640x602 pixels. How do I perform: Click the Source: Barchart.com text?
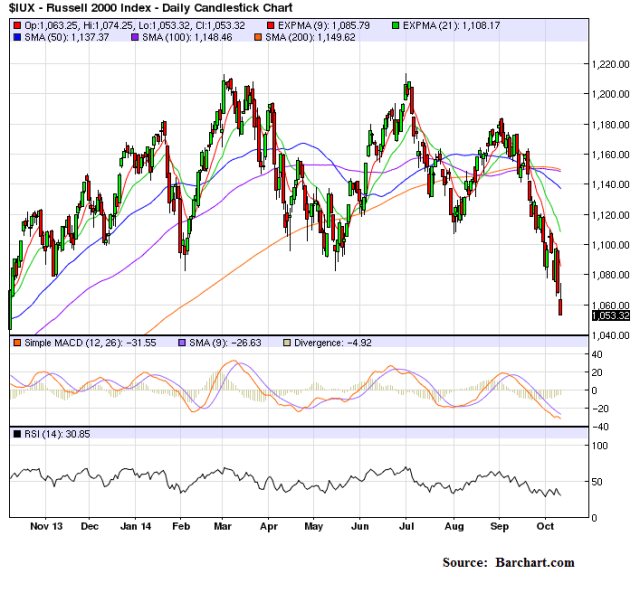point(508,563)
